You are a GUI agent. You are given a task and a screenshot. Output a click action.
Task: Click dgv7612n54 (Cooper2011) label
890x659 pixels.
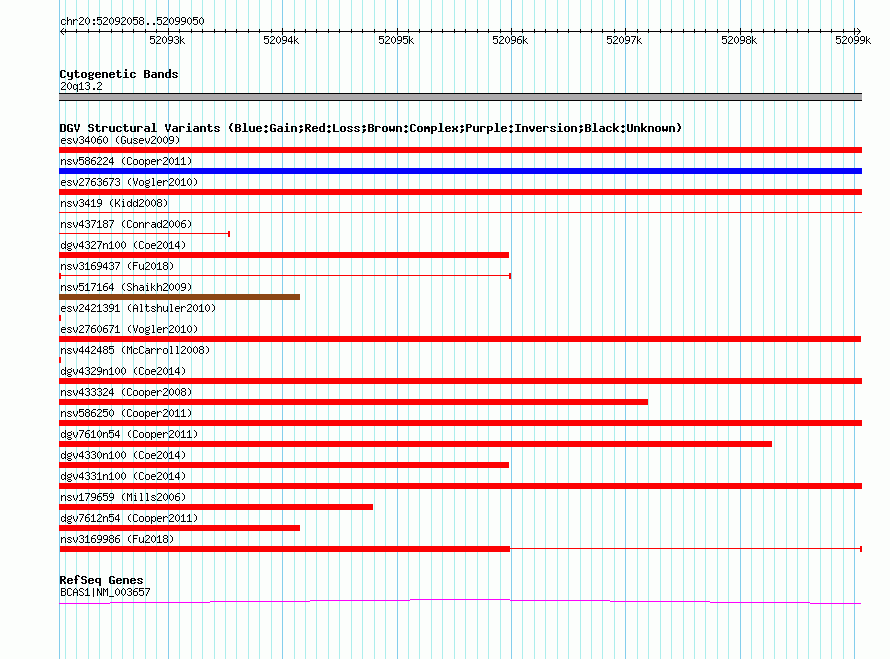coord(129,518)
